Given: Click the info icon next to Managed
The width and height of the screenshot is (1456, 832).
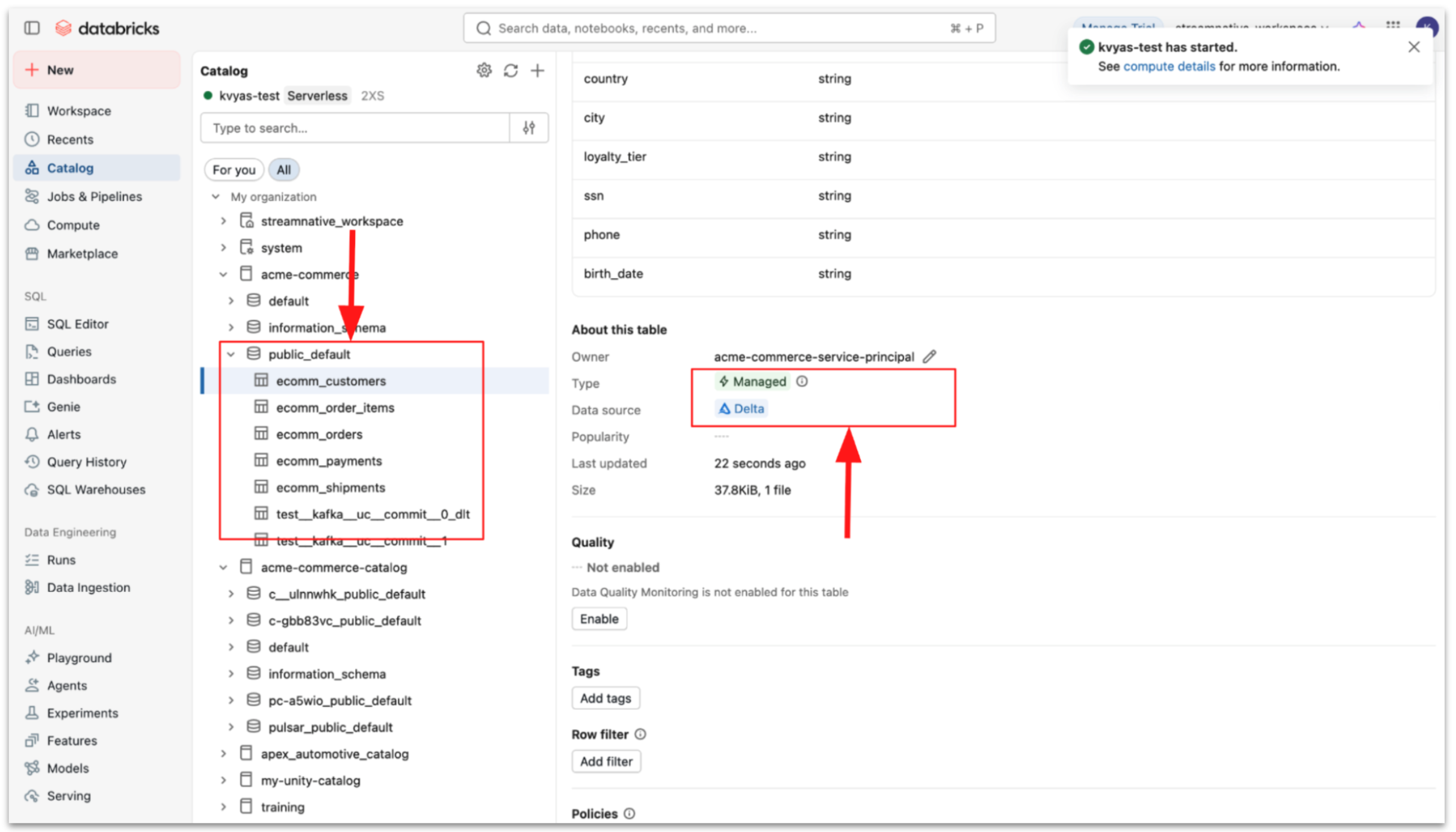Looking at the screenshot, I should 802,381.
